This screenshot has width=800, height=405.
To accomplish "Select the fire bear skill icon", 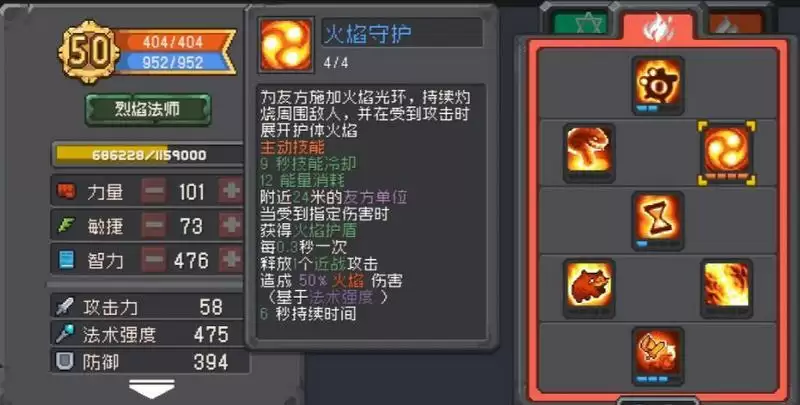I will [x=589, y=288].
